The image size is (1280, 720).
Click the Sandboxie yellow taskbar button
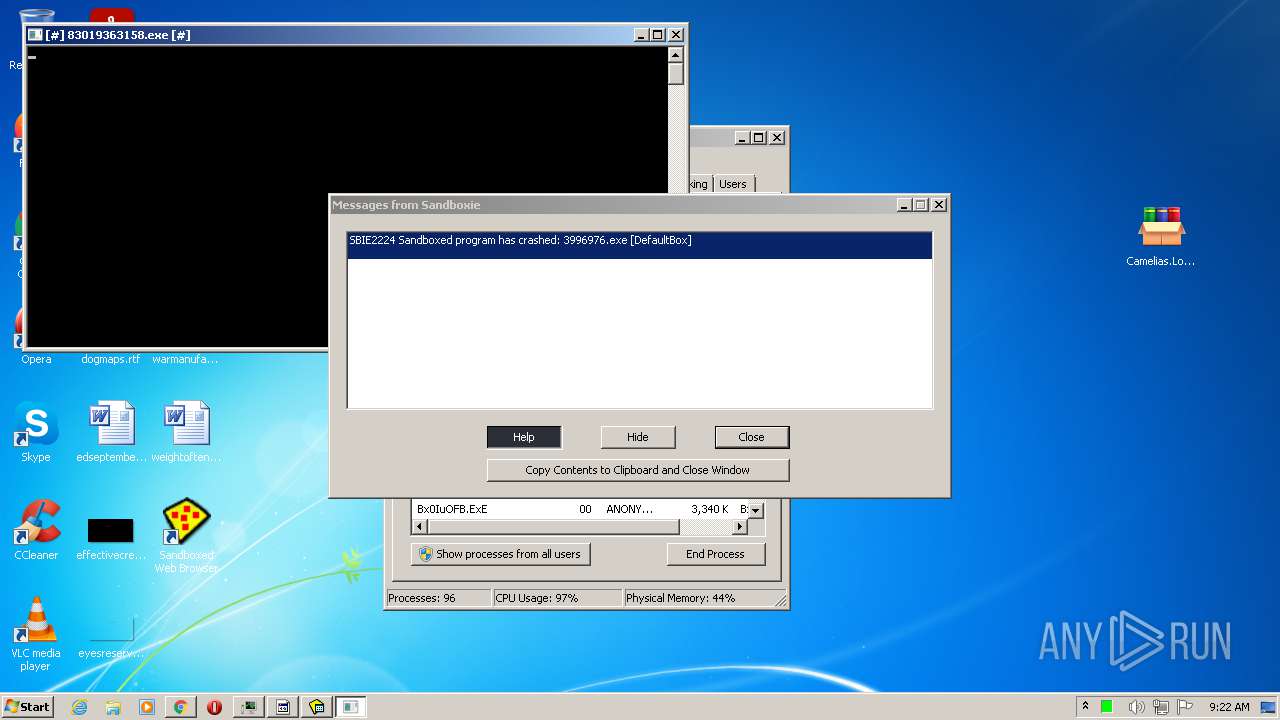[317, 707]
